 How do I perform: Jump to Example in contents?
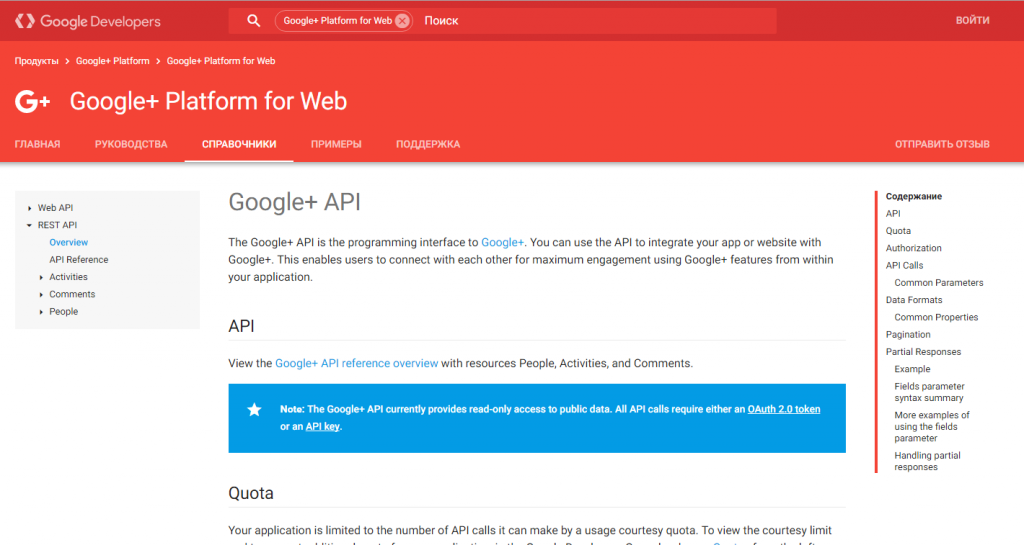tap(912, 369)
